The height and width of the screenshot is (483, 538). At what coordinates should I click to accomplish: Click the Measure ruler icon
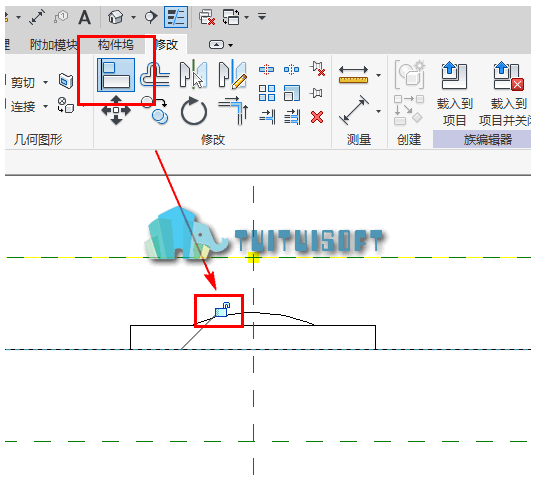tap(353, 75)
